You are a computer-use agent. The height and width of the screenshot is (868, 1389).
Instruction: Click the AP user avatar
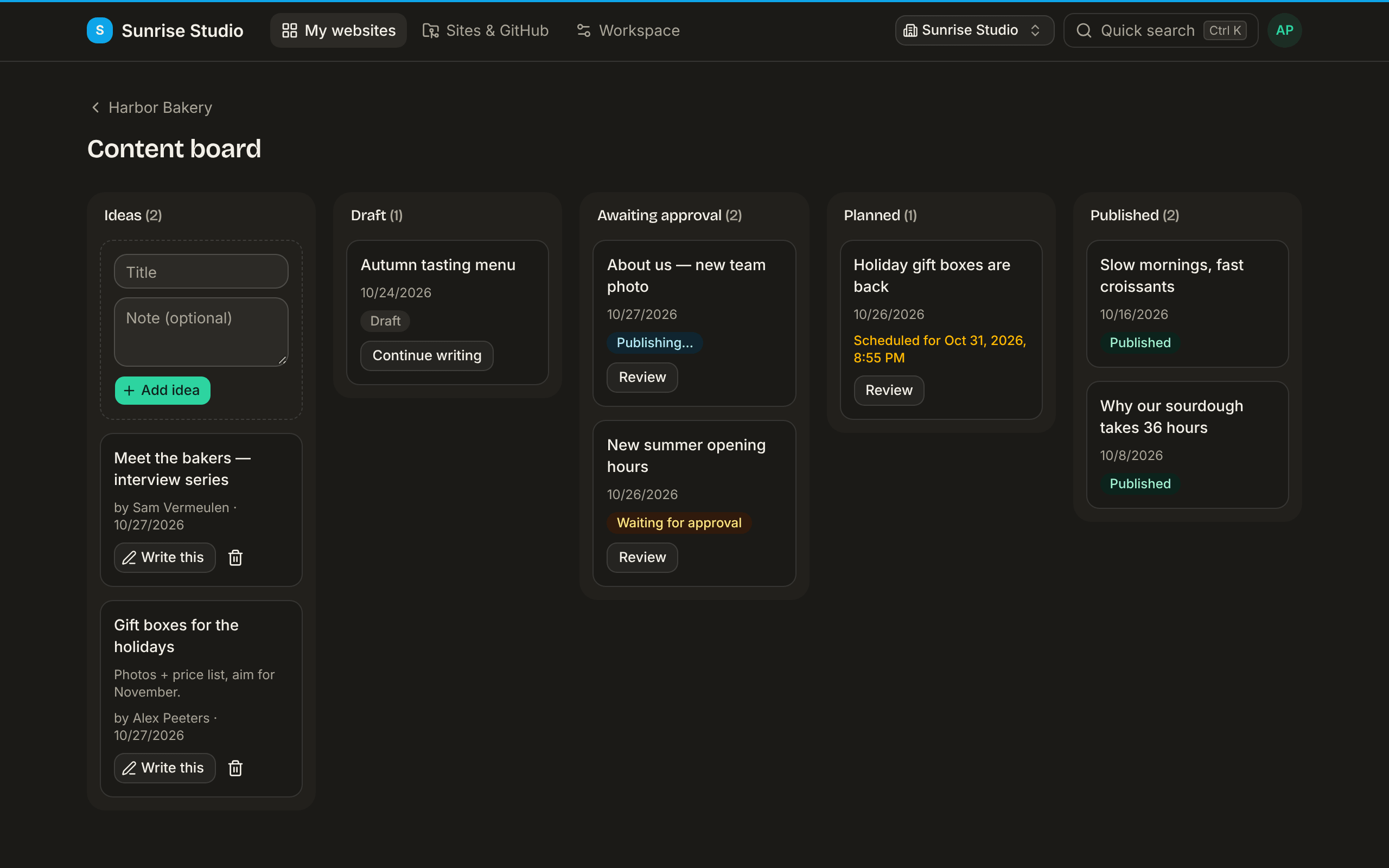1284,30
